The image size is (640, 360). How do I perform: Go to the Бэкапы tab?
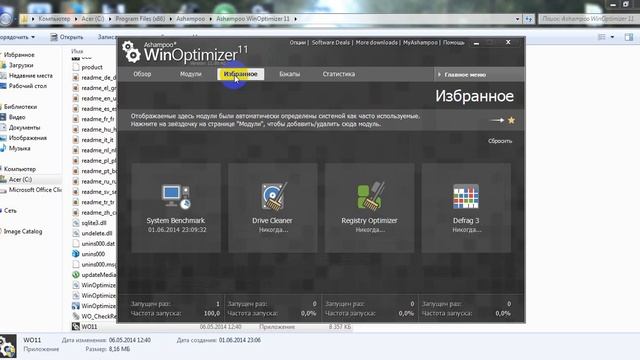[x=290, y=74]
